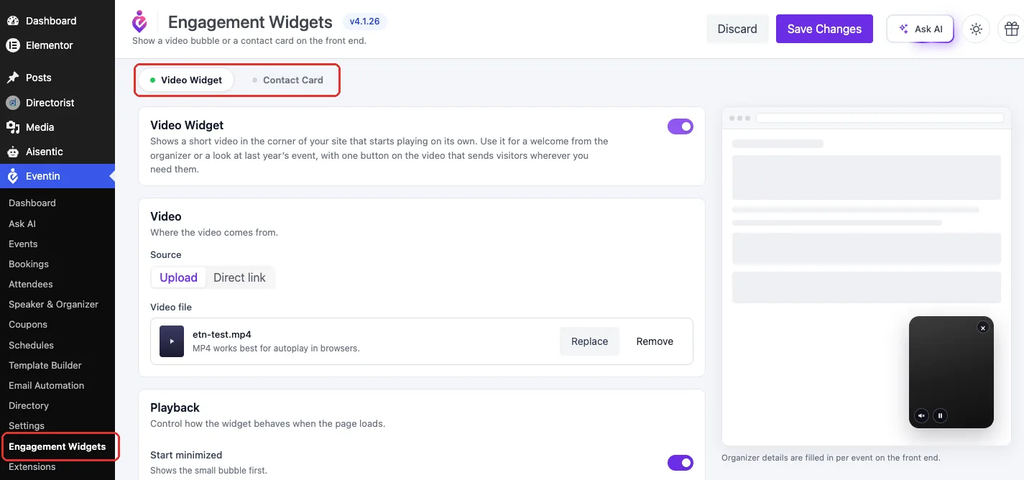Click the etn-test.mp4 file name
This screenshot has width=1024, height=480.
[x=222, y=334]
